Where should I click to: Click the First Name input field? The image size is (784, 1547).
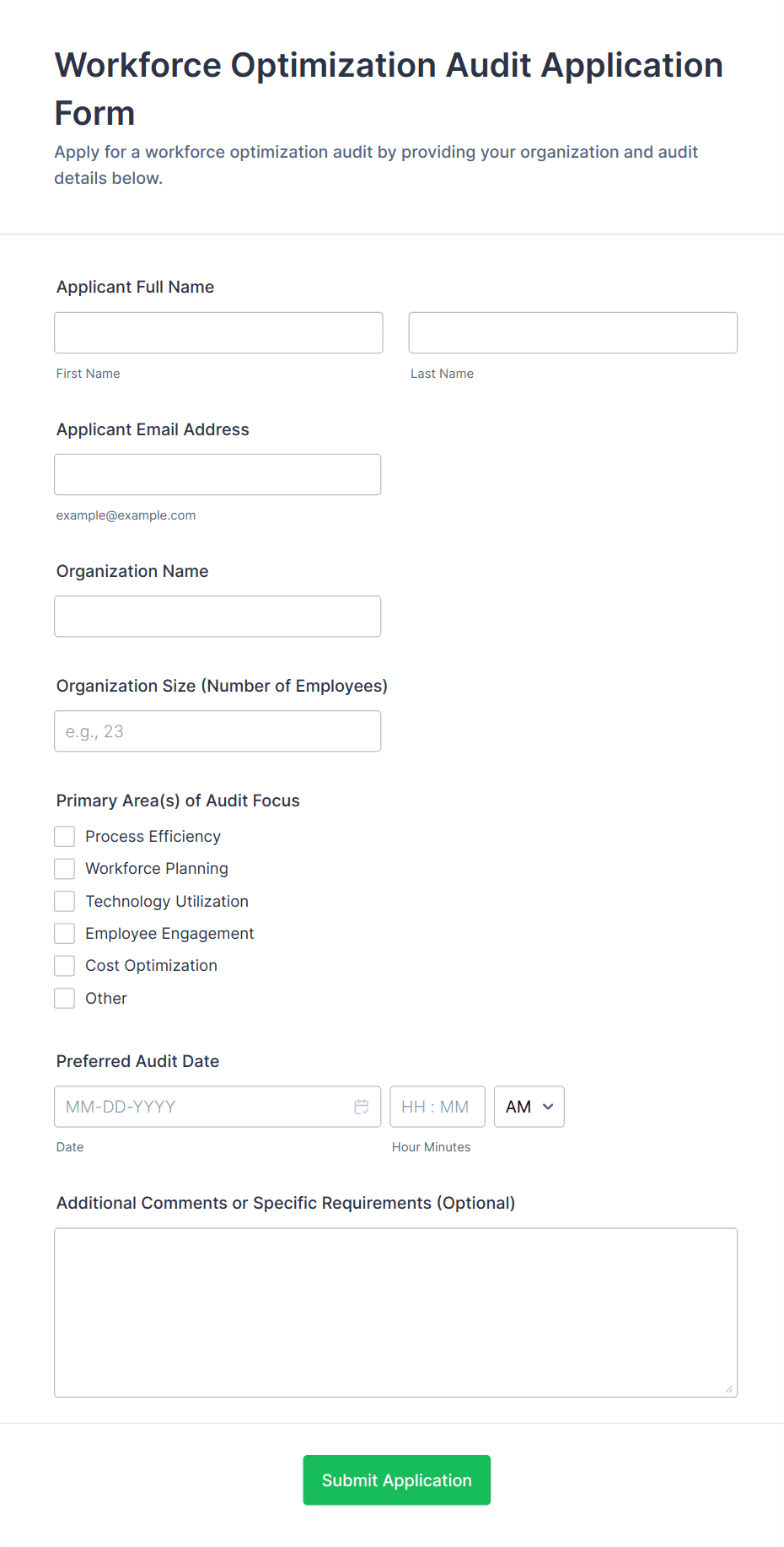click(217, 332)
